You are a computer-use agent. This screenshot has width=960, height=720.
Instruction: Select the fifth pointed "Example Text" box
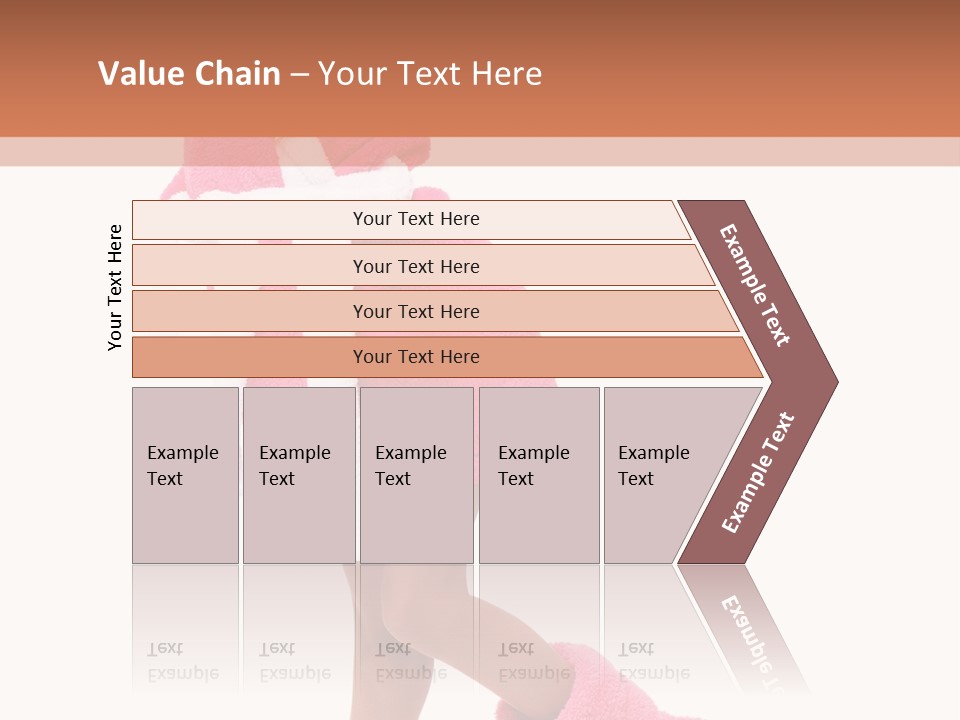[660, 474]
